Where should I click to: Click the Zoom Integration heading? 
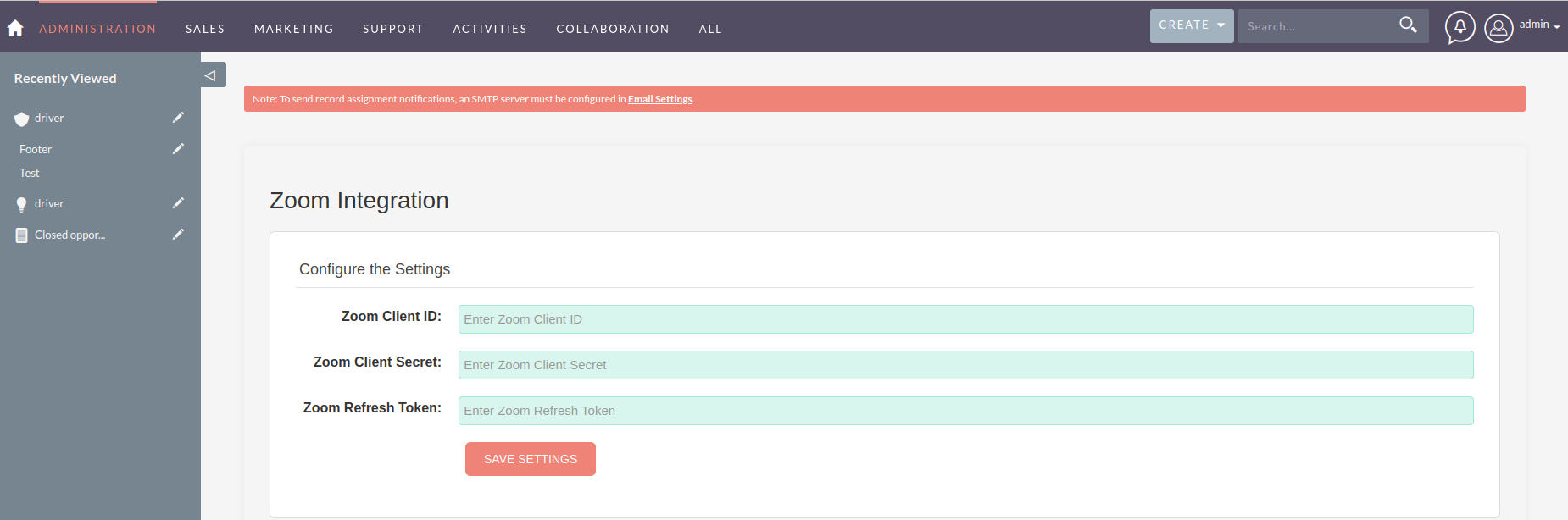click(x=359, y=201)
